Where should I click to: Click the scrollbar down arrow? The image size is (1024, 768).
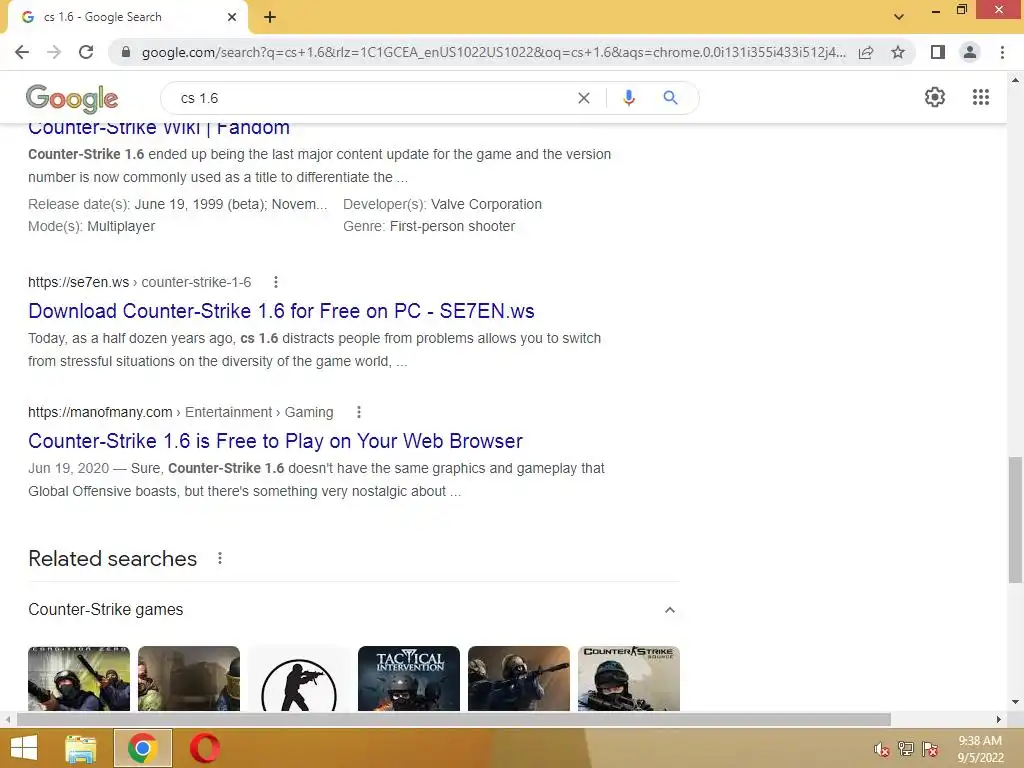click(1015, 703)
